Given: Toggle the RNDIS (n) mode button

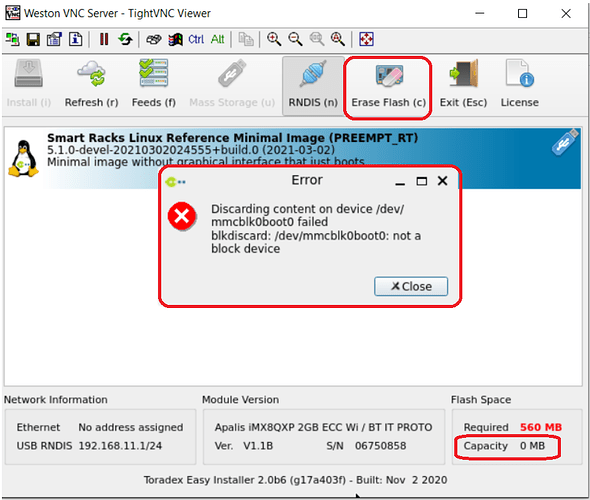Looking at the screenshot, I should coord(313,86).
